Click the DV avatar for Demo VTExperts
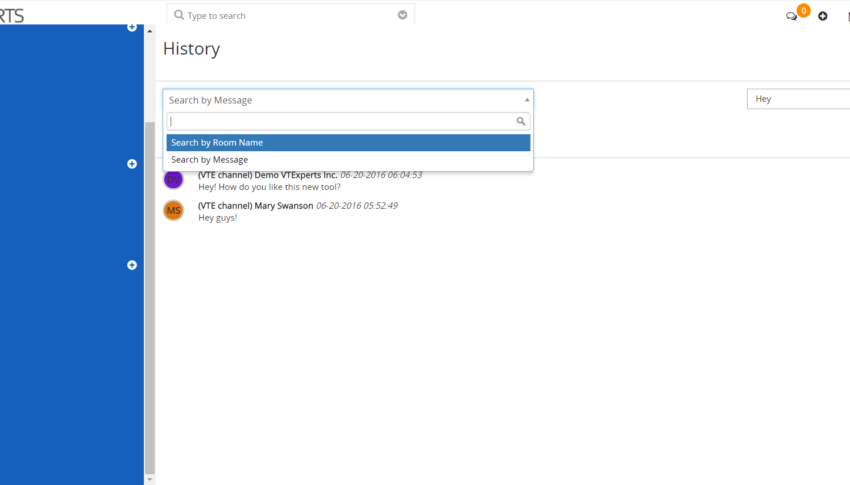 coord(173,179)
